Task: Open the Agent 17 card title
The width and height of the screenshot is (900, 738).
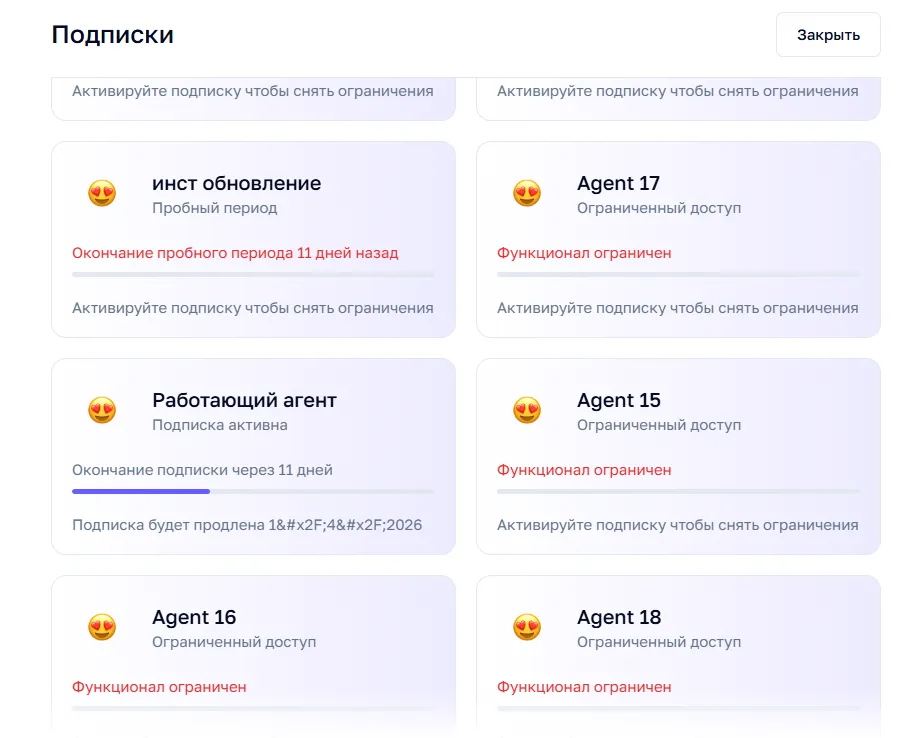Action: 619,184
